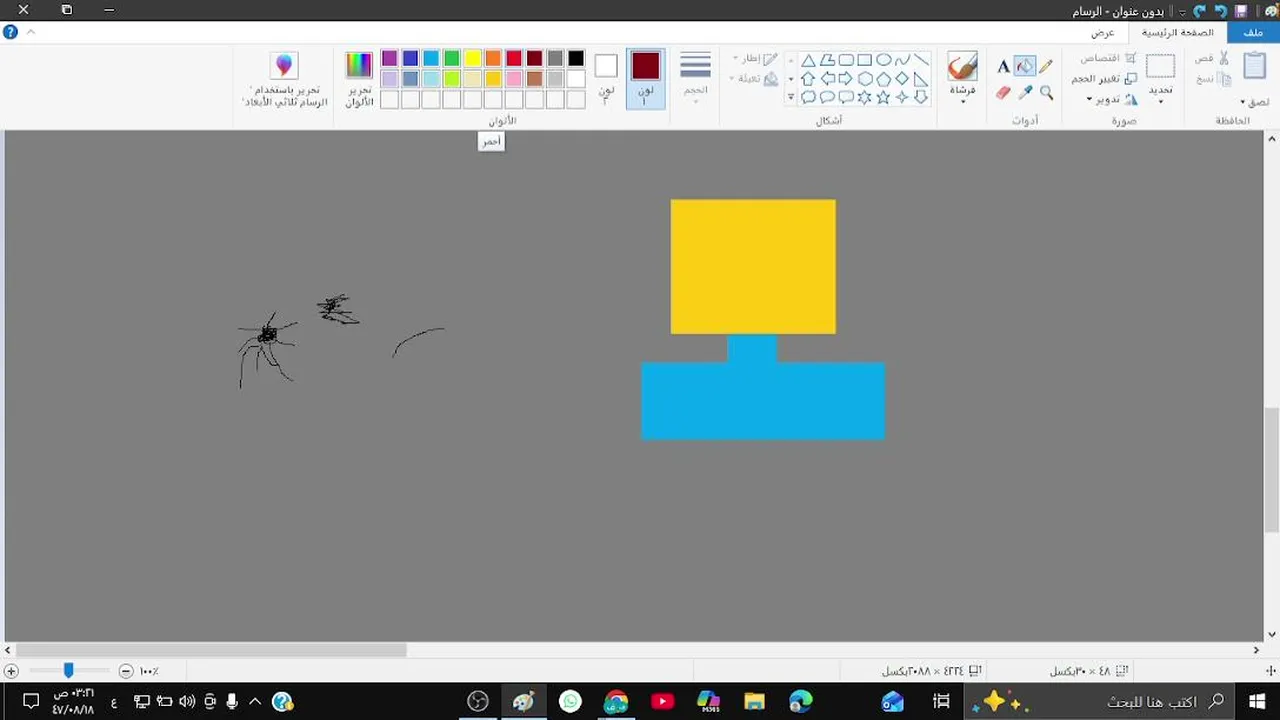Click Resize (تغيير الحجم) button
This screenshot has width=1280, height=720.
1104,79
